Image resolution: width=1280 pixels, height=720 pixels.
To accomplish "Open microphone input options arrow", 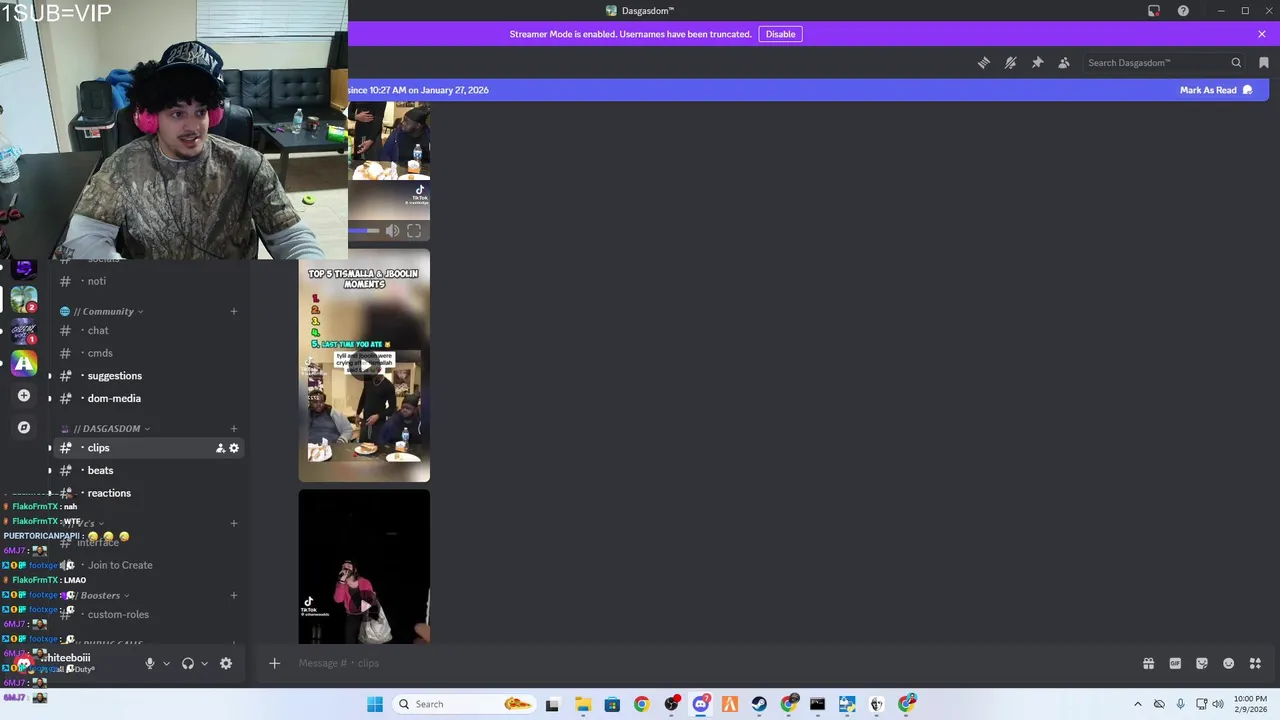I will [x=166, y=663].
